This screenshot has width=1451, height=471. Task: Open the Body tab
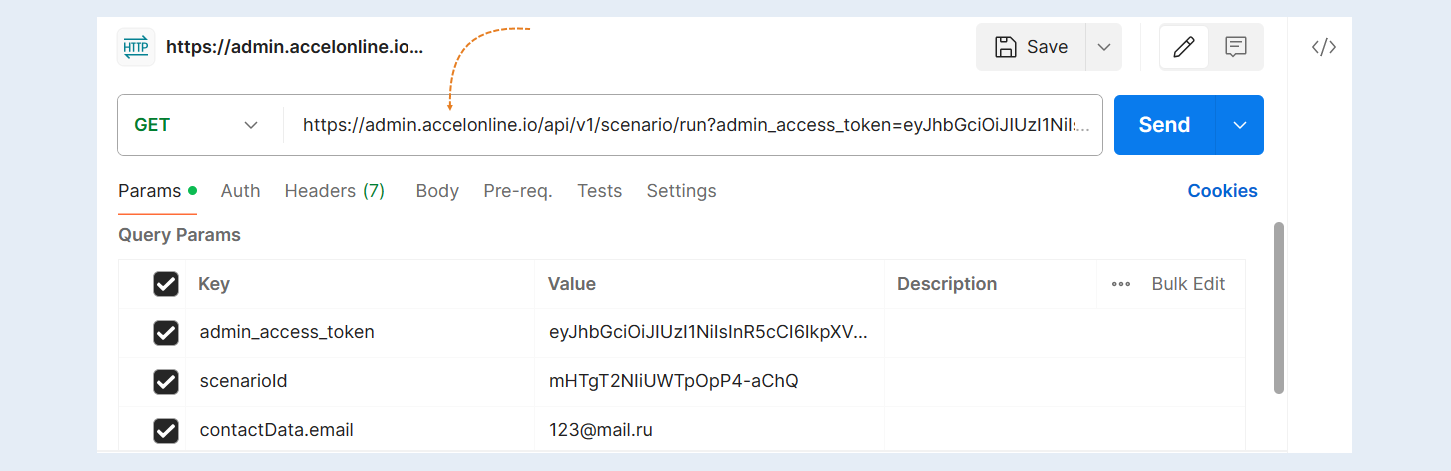(437, 191)
